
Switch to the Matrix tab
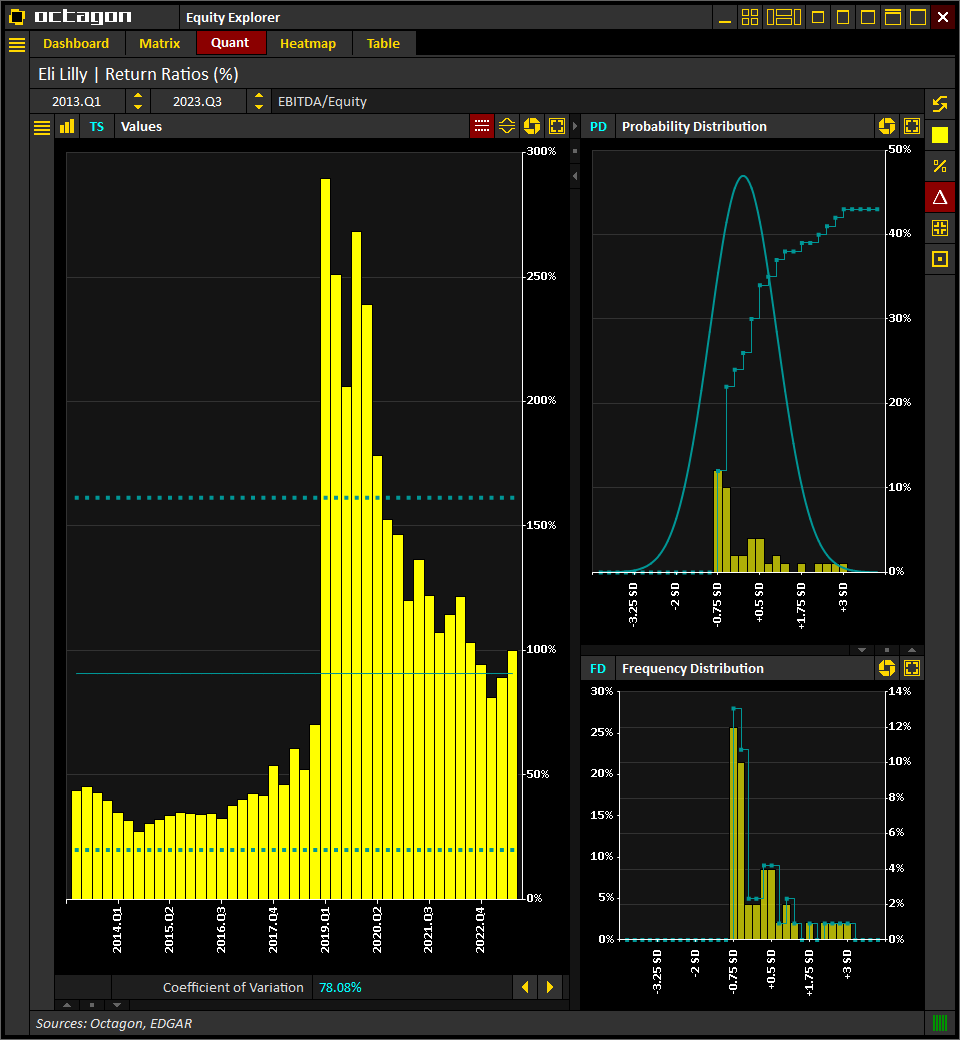point(159,44)
